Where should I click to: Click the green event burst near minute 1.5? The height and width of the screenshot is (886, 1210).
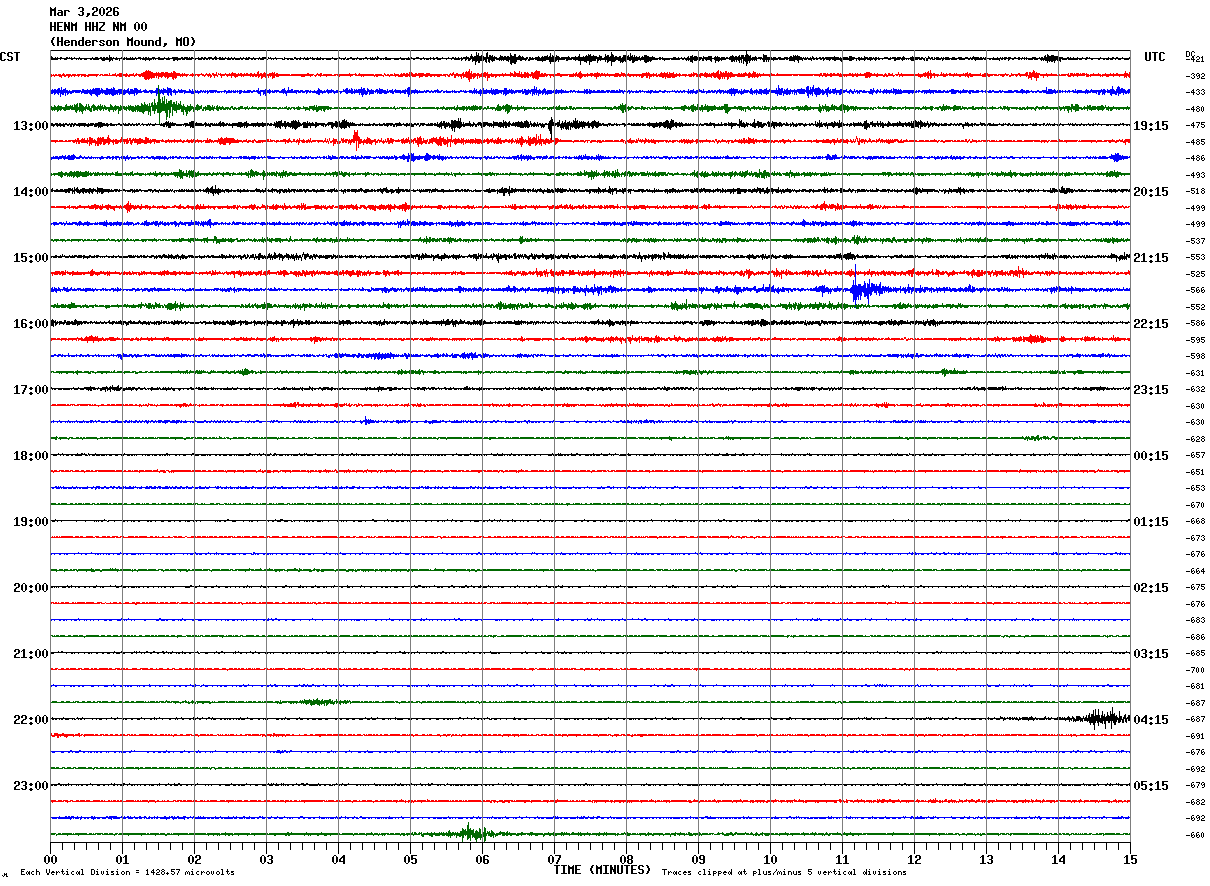(x=163, y=106)
